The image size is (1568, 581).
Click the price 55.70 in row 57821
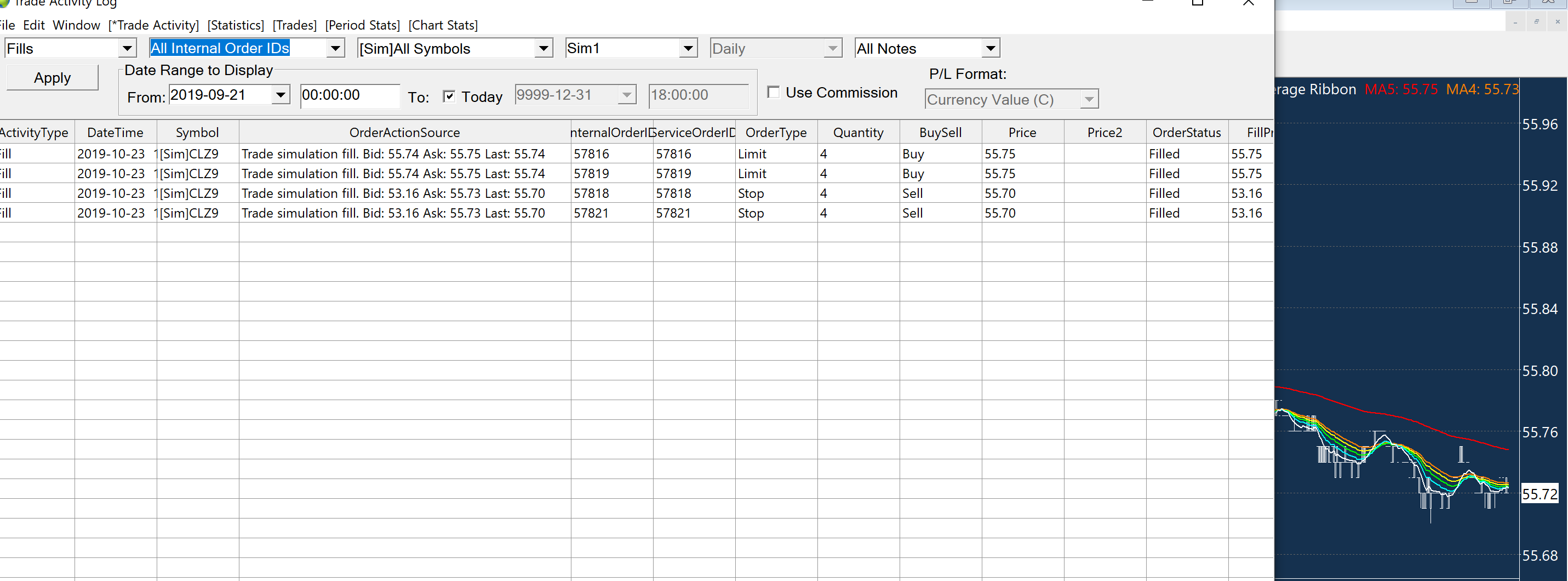pos(1023,213)
